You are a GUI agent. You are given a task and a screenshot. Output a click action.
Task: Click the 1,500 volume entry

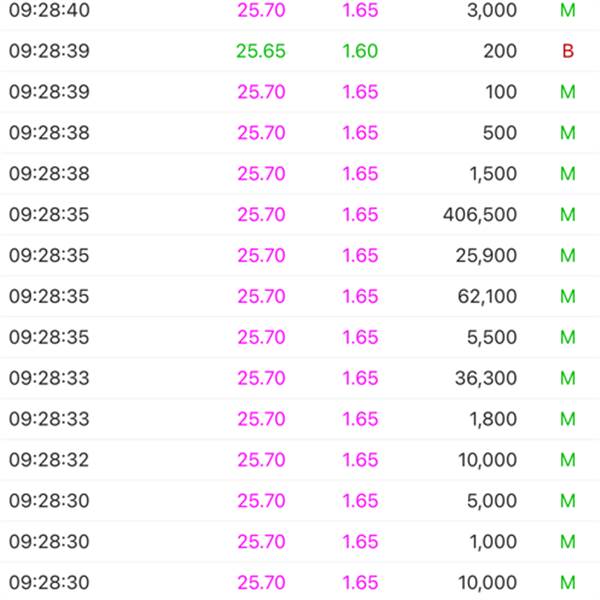[x=494, y=174]
